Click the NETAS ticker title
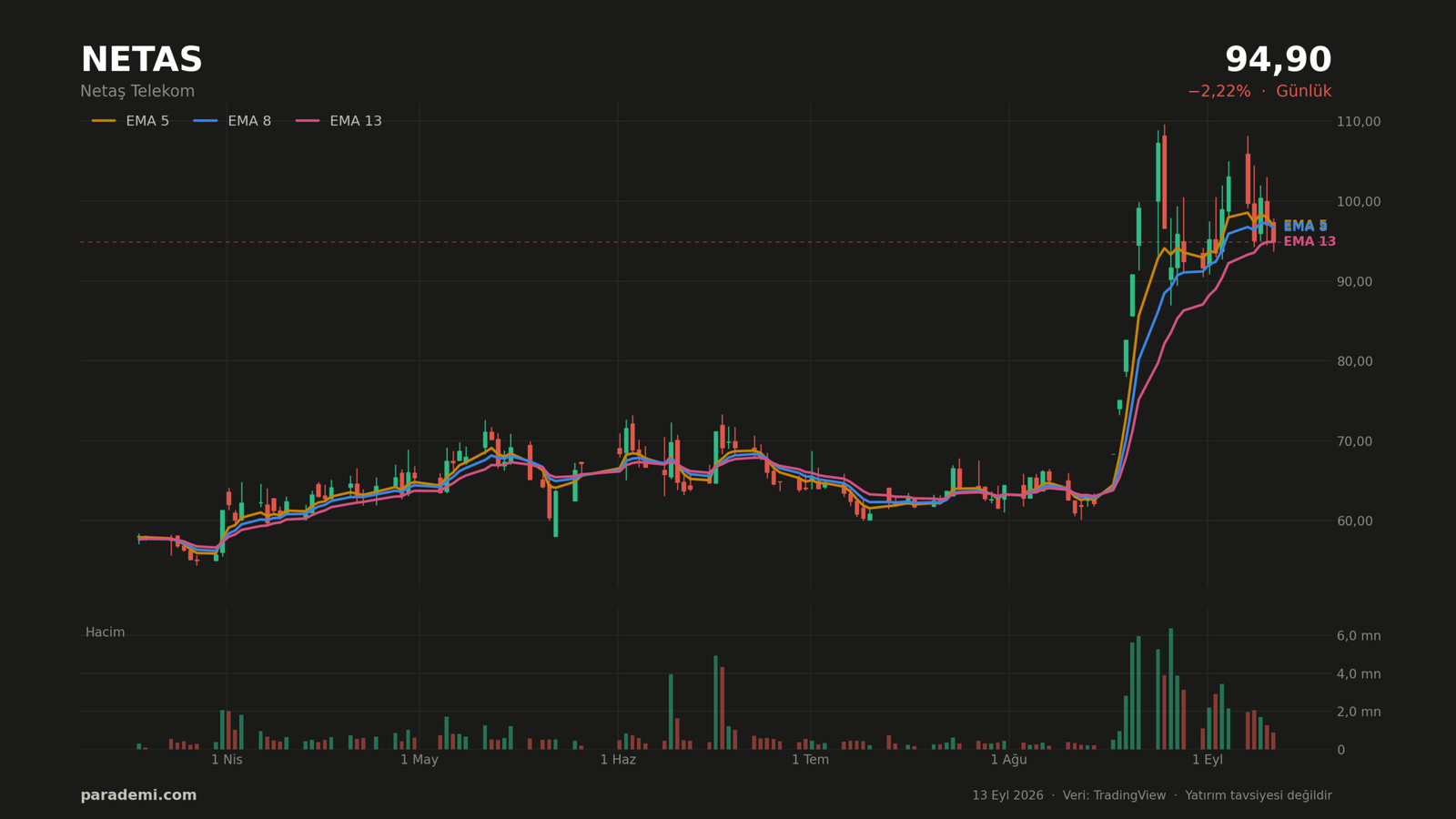 click(141, 61)
